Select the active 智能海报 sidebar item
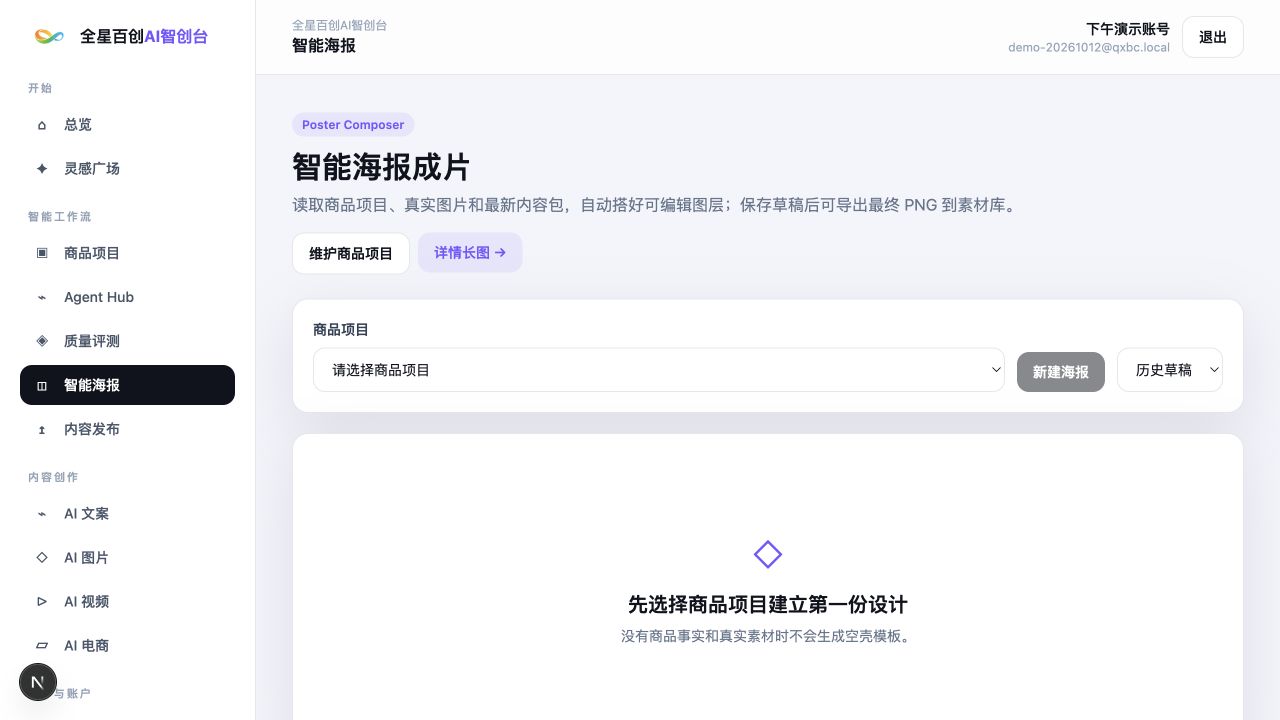The width and height of the screenshot is (1280, 720). pos(128,385)
